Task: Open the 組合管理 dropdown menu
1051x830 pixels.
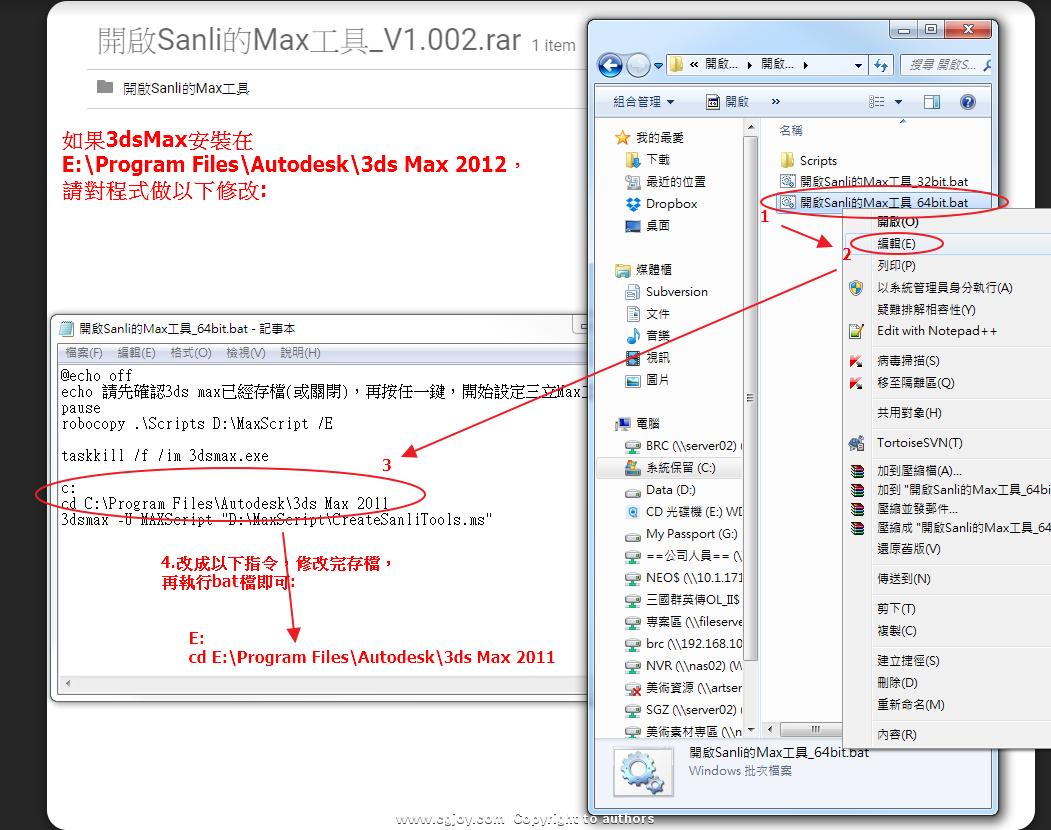Action: click(x=643, y=102)
